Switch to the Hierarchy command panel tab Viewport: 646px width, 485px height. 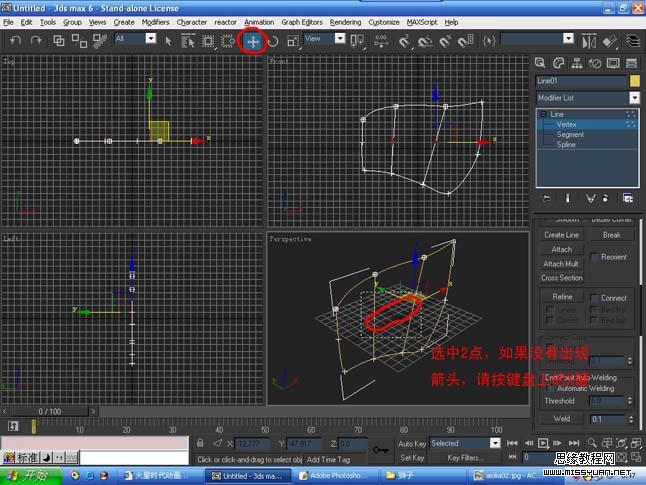pyautogui.click(x=577, y=63)
